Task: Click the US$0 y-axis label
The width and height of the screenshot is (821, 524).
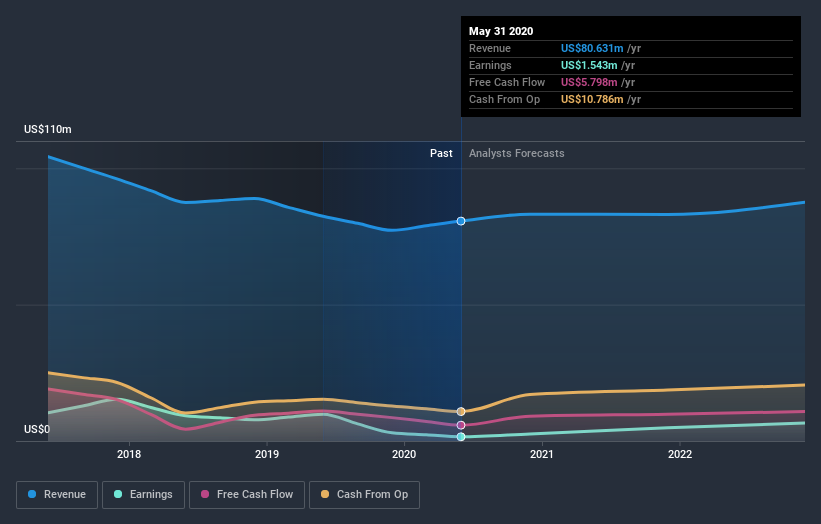Action: pyautogui.click(x=37, y=429)
